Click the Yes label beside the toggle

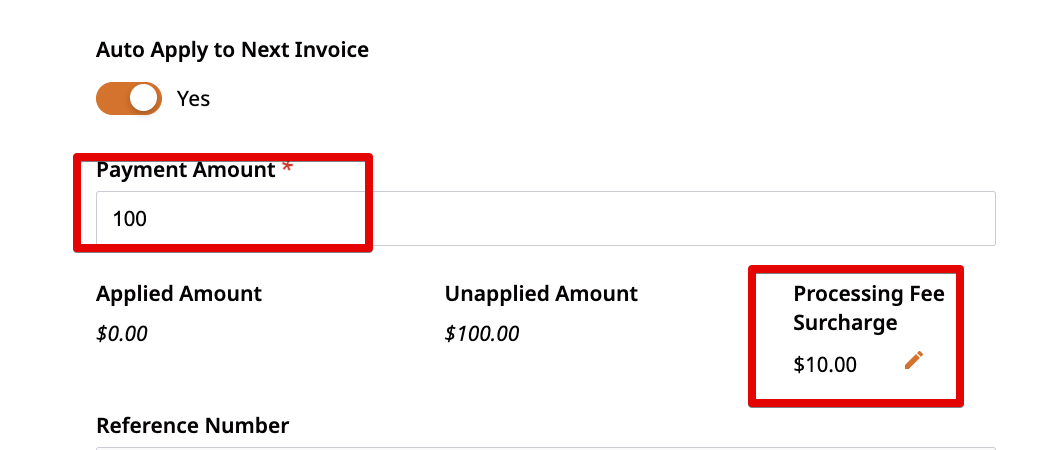point(193,99)
